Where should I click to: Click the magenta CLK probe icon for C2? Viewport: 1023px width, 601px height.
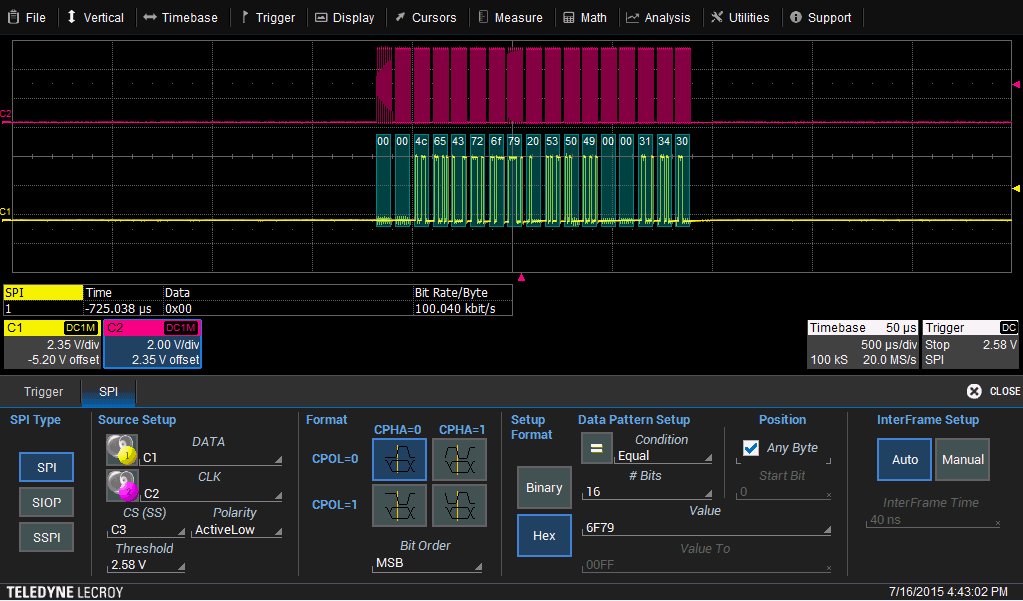pos(120,485)
